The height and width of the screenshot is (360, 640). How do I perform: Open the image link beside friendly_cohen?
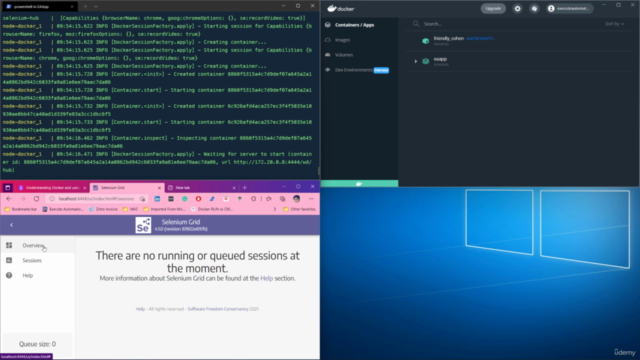coord(481,38)
